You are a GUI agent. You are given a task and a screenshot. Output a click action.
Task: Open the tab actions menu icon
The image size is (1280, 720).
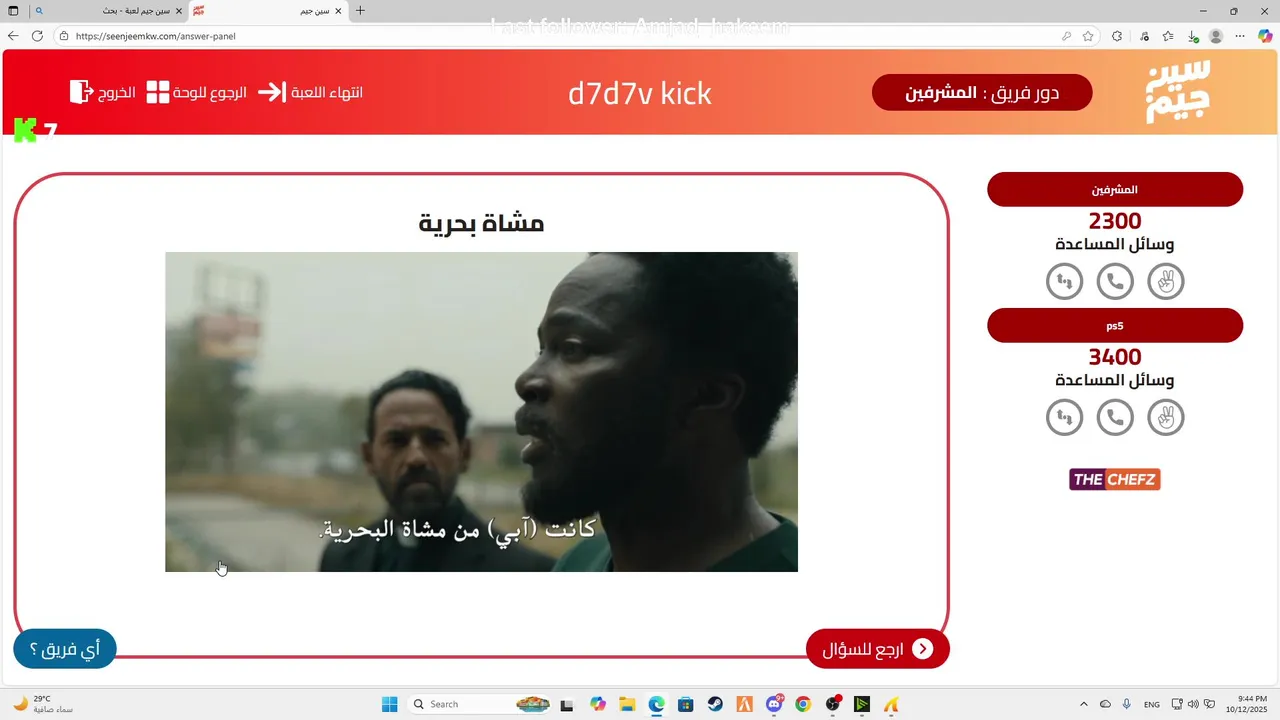pyautogui.click(x=13, y=11)
